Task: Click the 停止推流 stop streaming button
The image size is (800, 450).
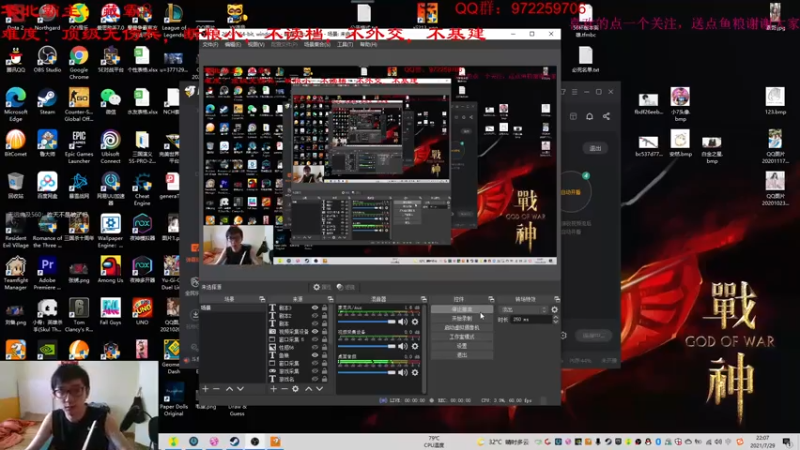Action: (x=462, y=309)
